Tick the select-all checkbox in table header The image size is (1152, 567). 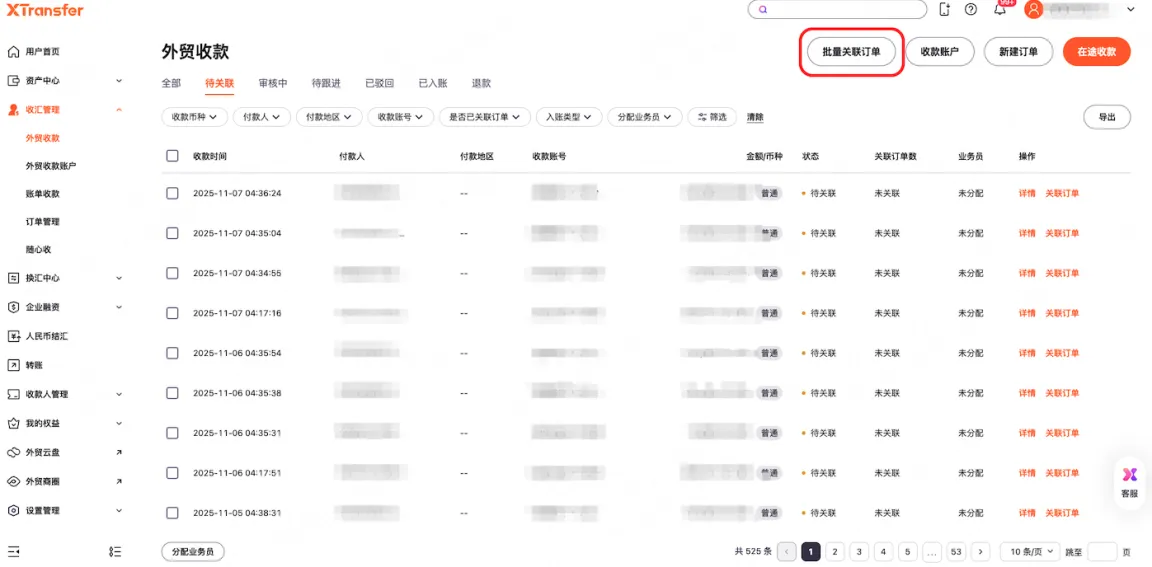pos(173,156)
